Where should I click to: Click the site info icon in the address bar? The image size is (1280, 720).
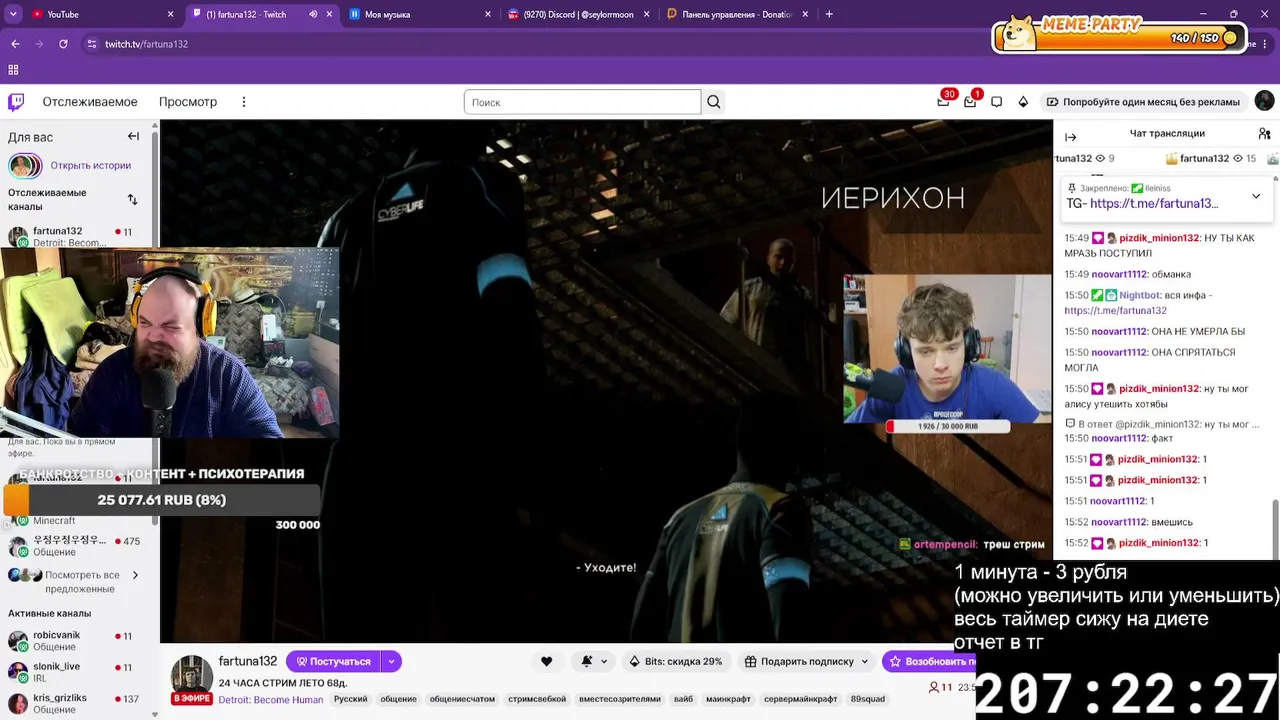point(92,44)
